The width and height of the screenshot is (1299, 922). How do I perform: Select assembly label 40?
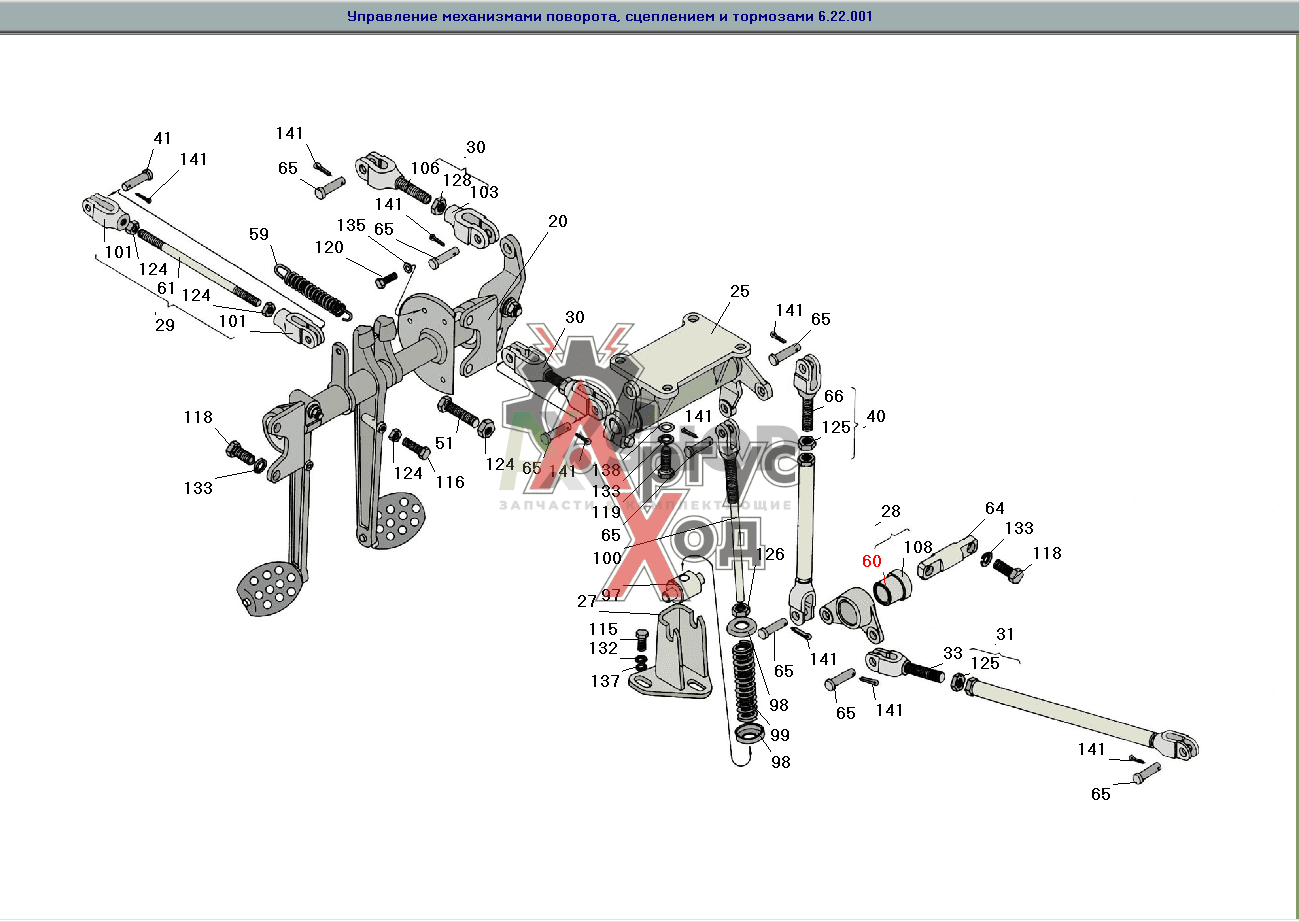point(875,415)
